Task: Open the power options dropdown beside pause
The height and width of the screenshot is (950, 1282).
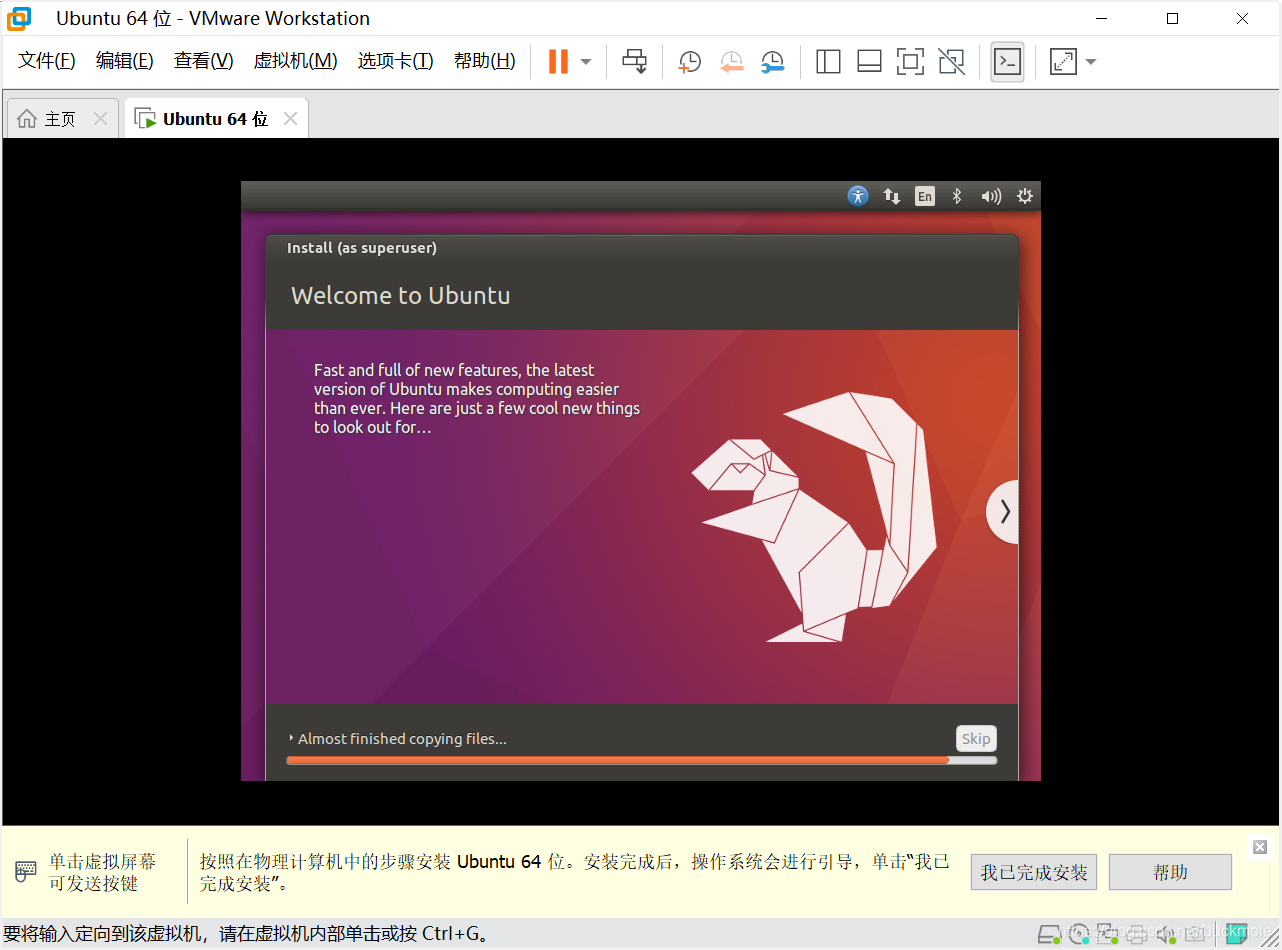Action: [x=586, y=62]
